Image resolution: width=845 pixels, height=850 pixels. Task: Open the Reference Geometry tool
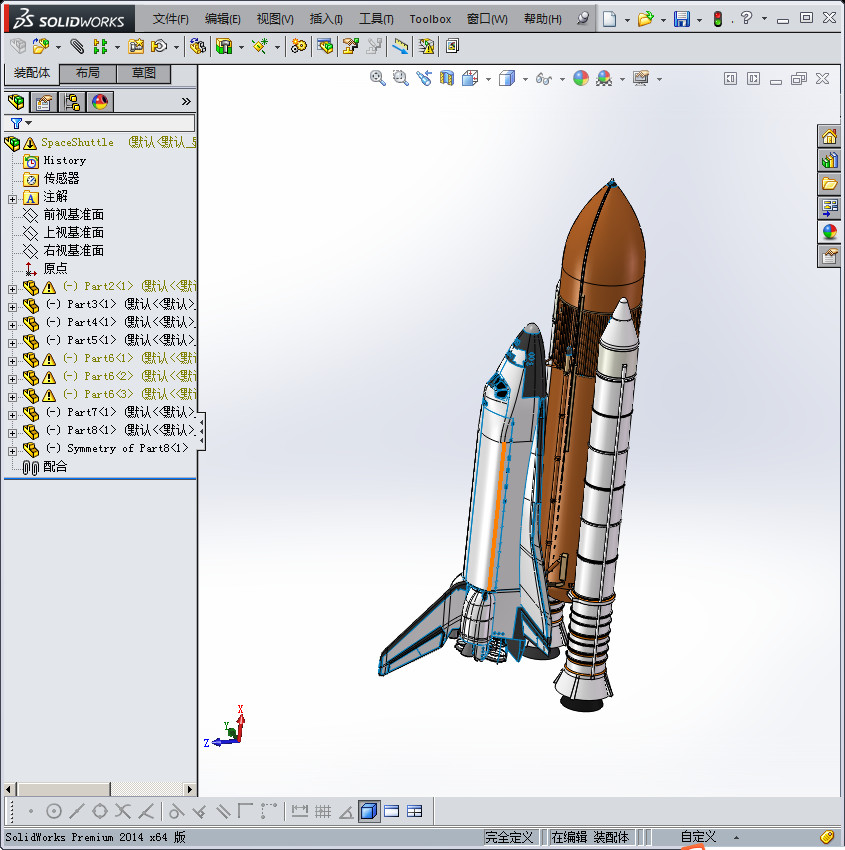pyautogui.click(x=260, y=47)
